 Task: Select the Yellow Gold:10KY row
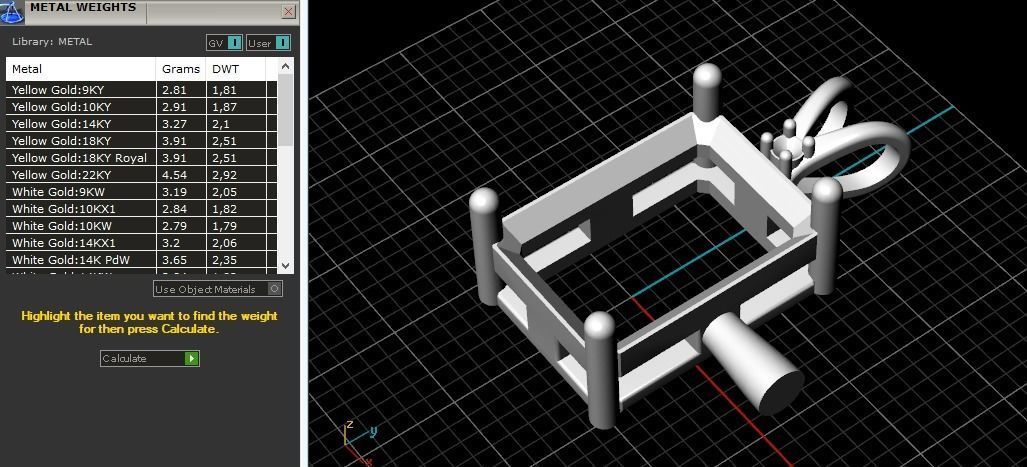click(x=141, y=107)
